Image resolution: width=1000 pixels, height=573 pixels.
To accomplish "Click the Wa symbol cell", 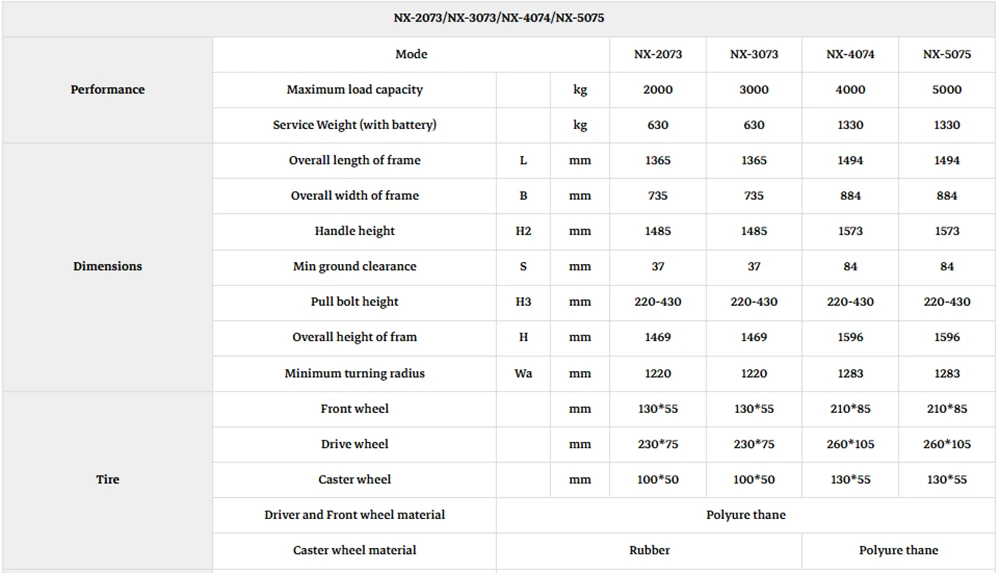I will tap(523, 374).
